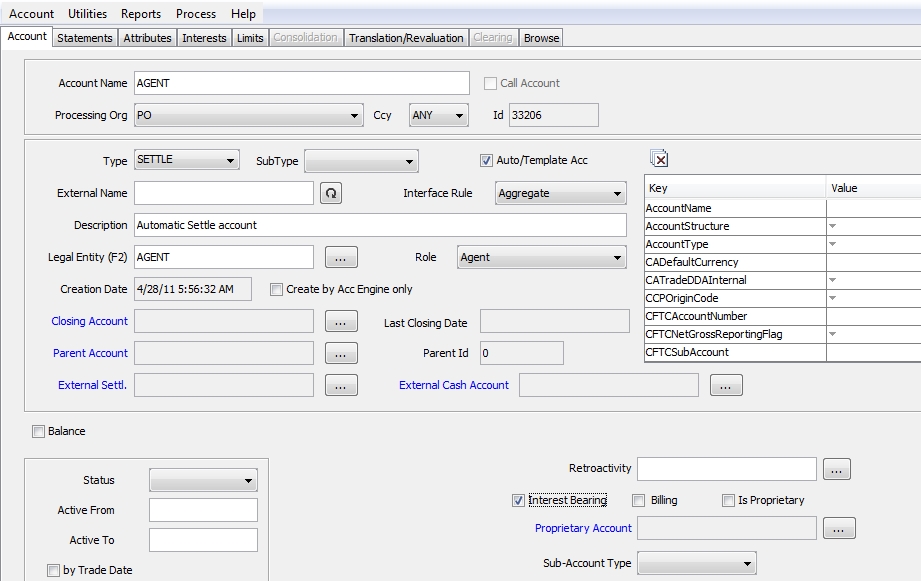This screenshot has width=921, height=581.
Task: Open the Processing Org dropdown
Action: pos(248,115)
